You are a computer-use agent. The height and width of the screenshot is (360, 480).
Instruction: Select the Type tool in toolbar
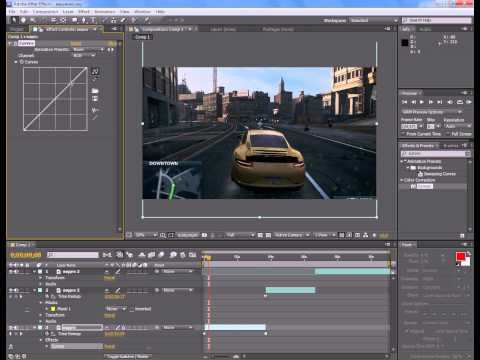93,20
